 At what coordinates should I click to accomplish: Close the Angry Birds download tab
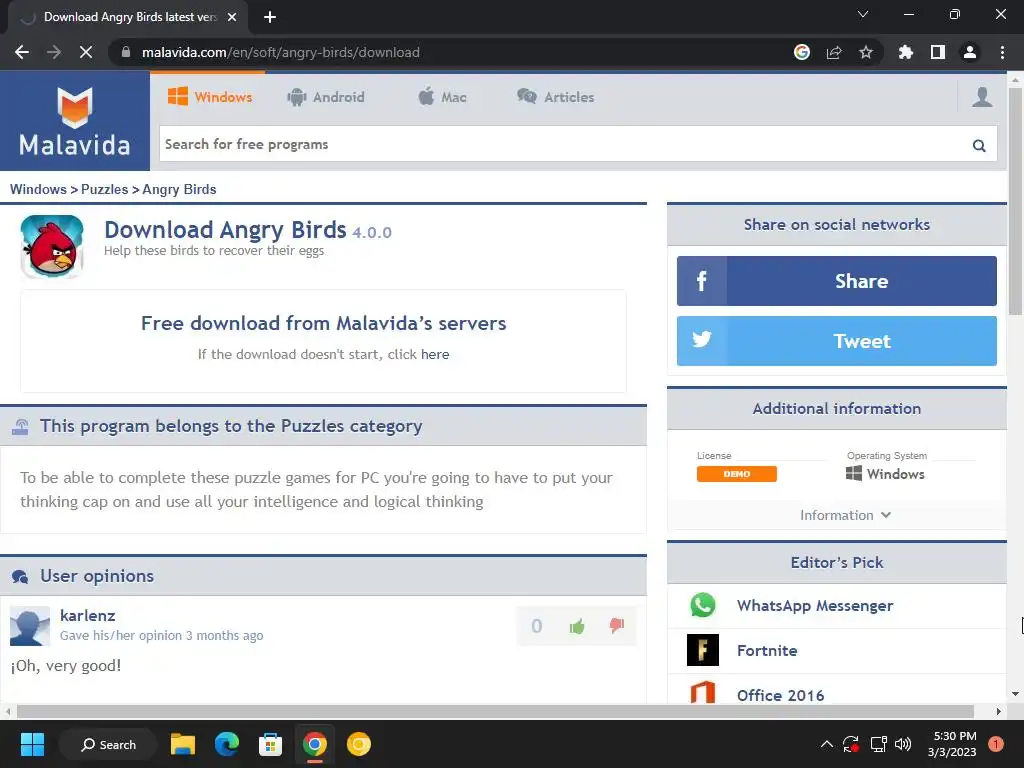pos(232,17)
